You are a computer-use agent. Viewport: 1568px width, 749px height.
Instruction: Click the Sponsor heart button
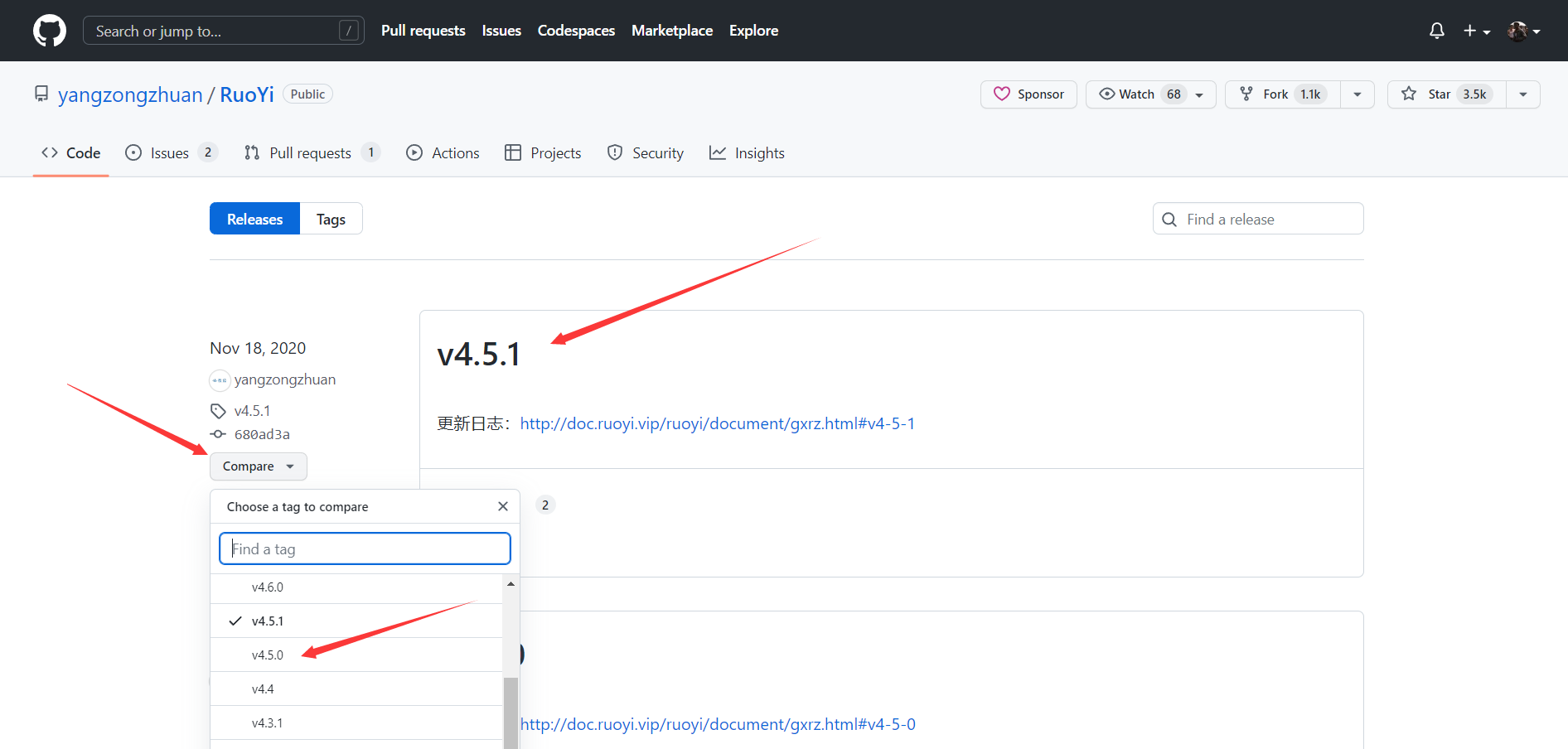pos(1028,94)
